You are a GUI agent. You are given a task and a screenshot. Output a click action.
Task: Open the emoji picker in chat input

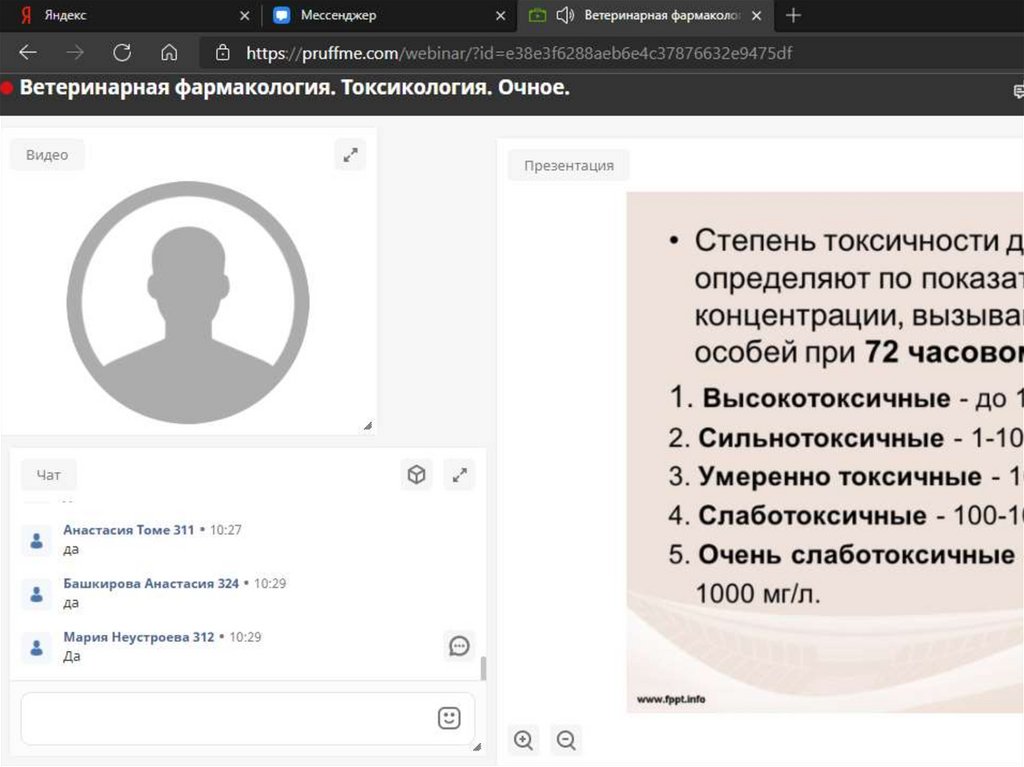[449, 718]
